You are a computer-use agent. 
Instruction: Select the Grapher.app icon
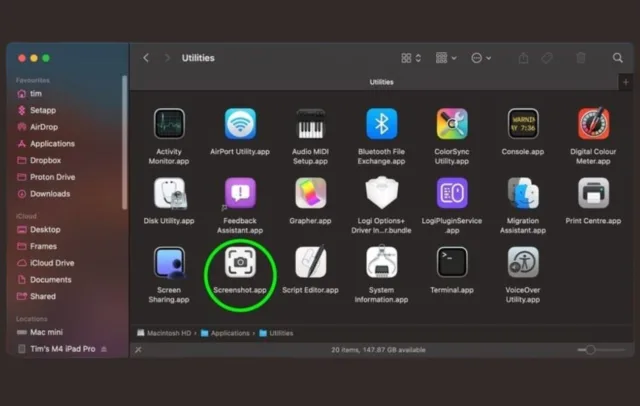click(311, 193)
